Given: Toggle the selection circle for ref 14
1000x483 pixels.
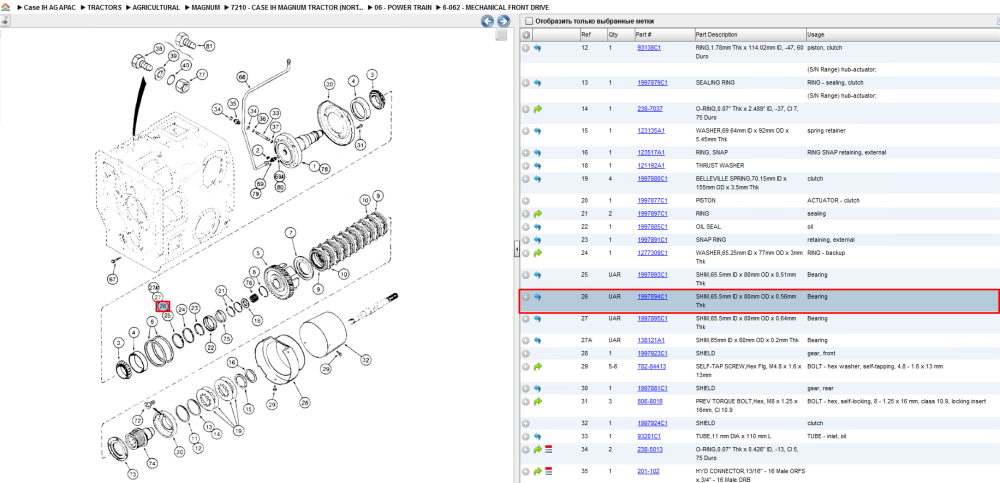Looking at the screenshot, I should (526, 109).
